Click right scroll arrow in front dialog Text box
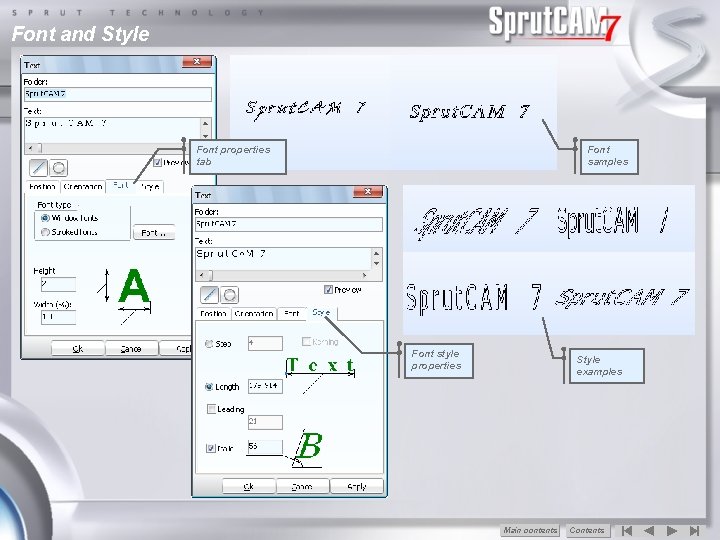 tap(365, 275)
